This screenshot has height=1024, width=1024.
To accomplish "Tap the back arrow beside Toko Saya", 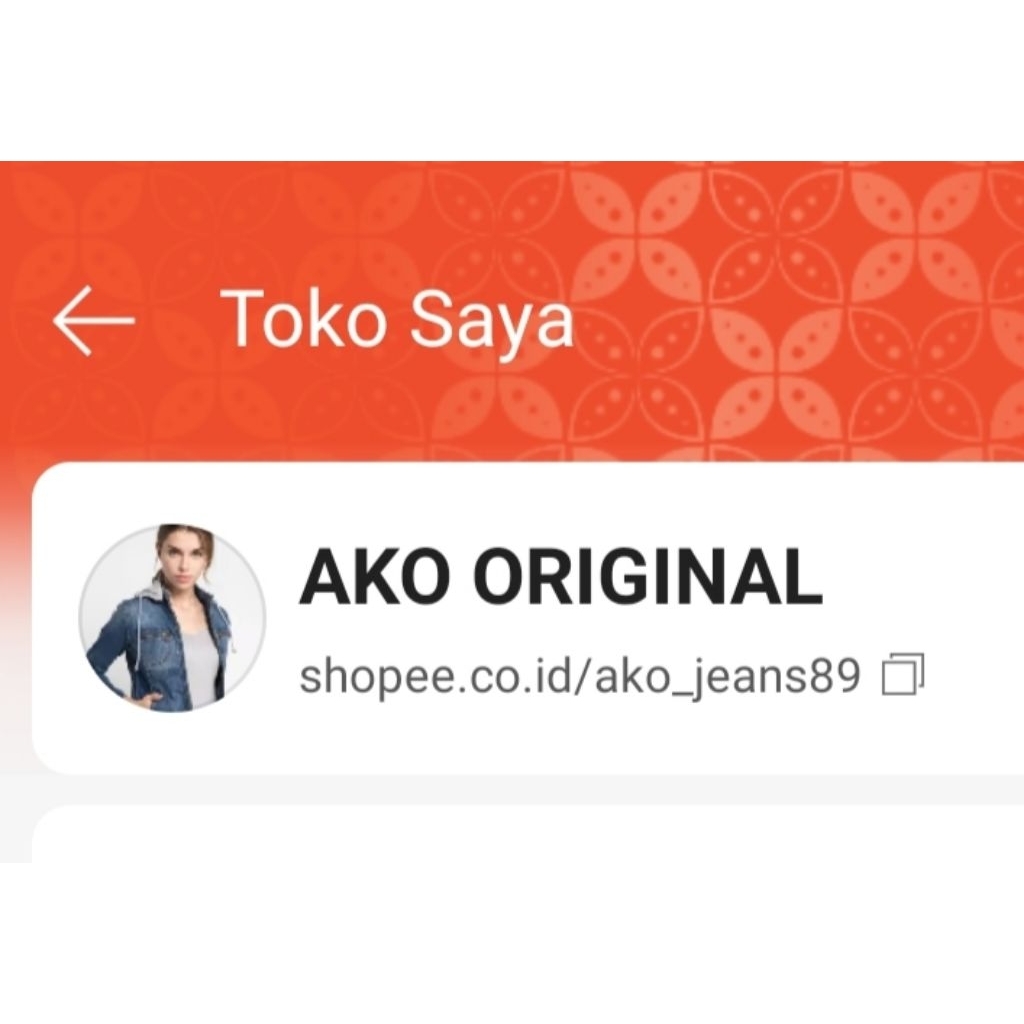I will pyautogui.click(x=93, y=320).
